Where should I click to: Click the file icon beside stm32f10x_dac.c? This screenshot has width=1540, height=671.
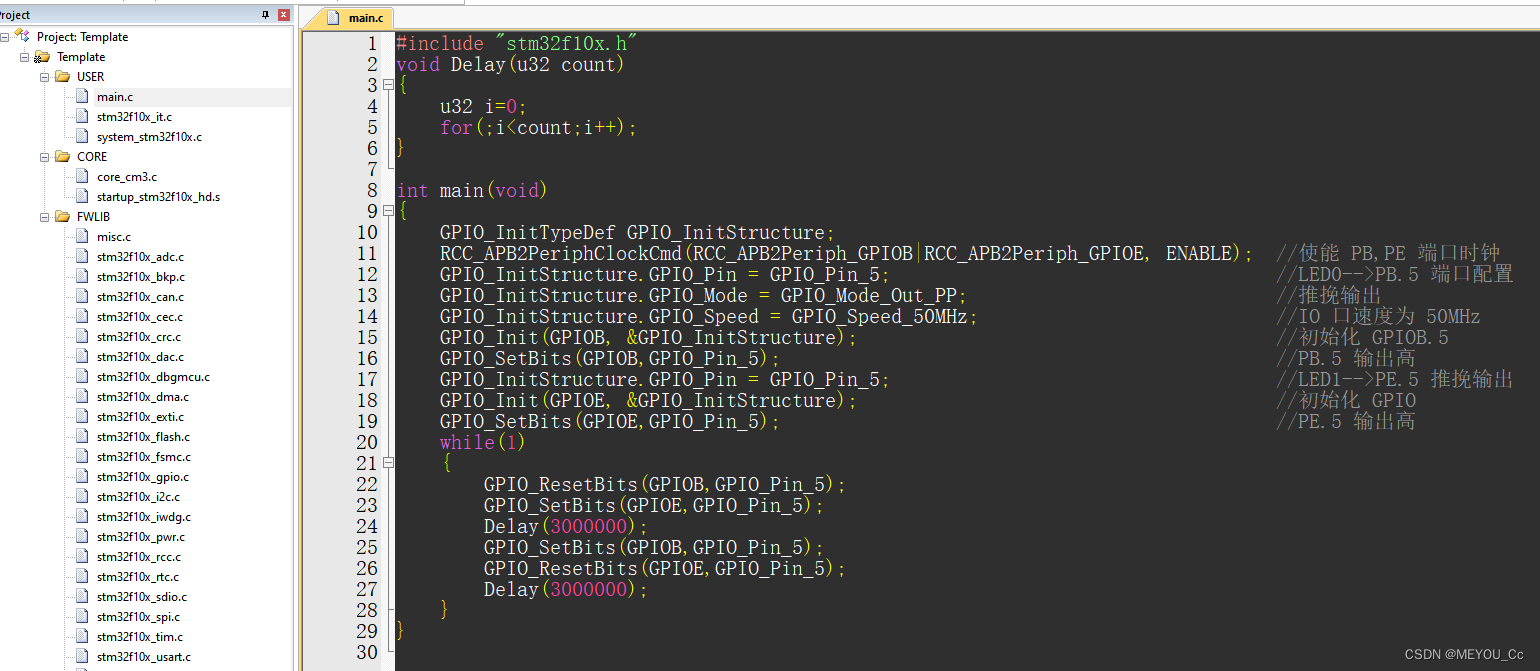pos(82,357)
